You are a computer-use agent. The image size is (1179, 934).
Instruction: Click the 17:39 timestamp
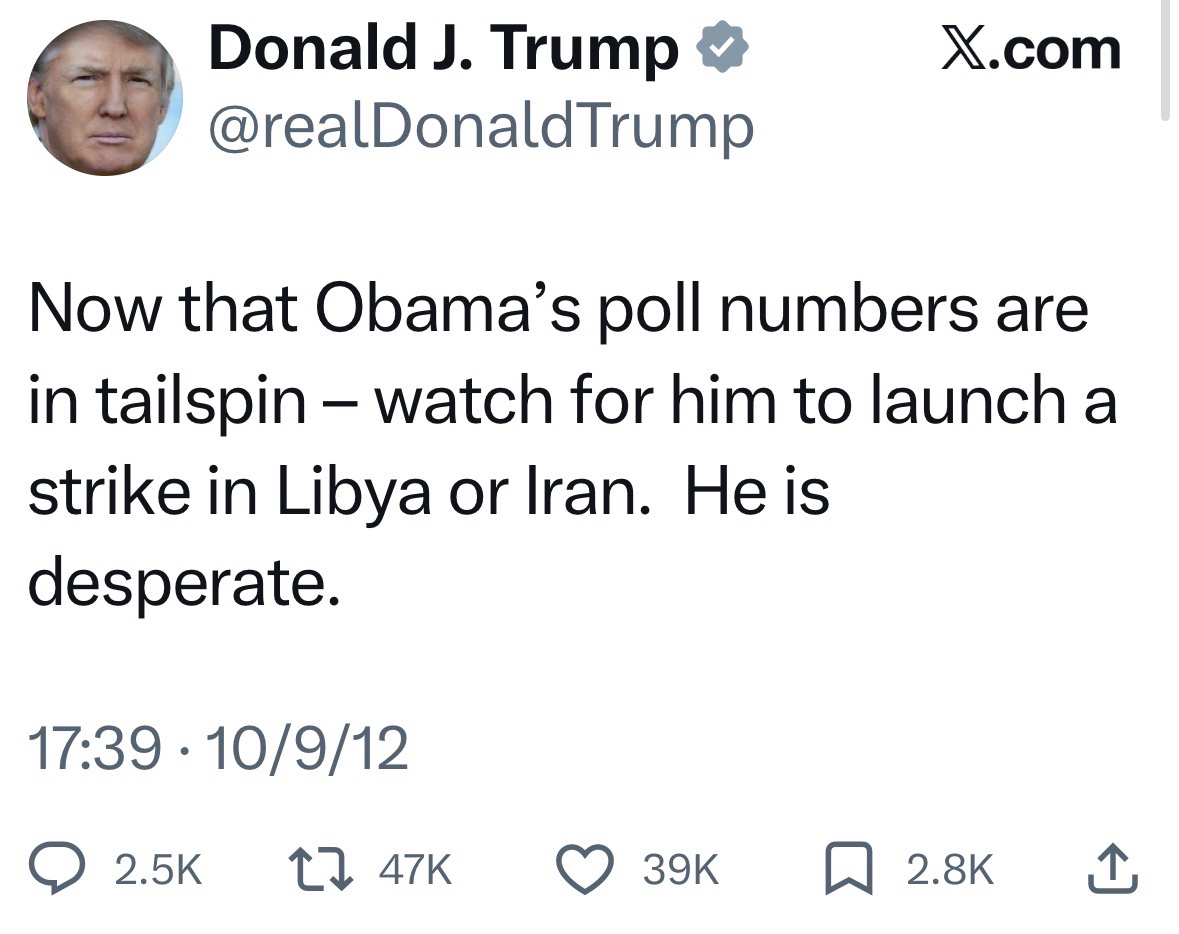tap(95, 749)
